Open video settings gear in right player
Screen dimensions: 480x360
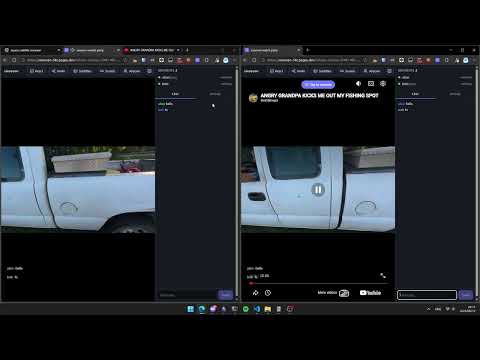tap(383, 84)
